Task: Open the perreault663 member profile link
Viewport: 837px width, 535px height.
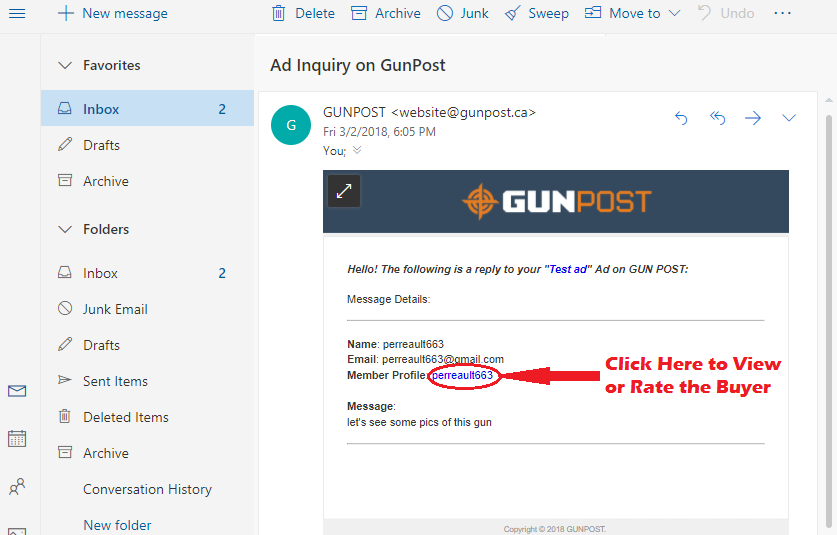Action: click(462, 375)
